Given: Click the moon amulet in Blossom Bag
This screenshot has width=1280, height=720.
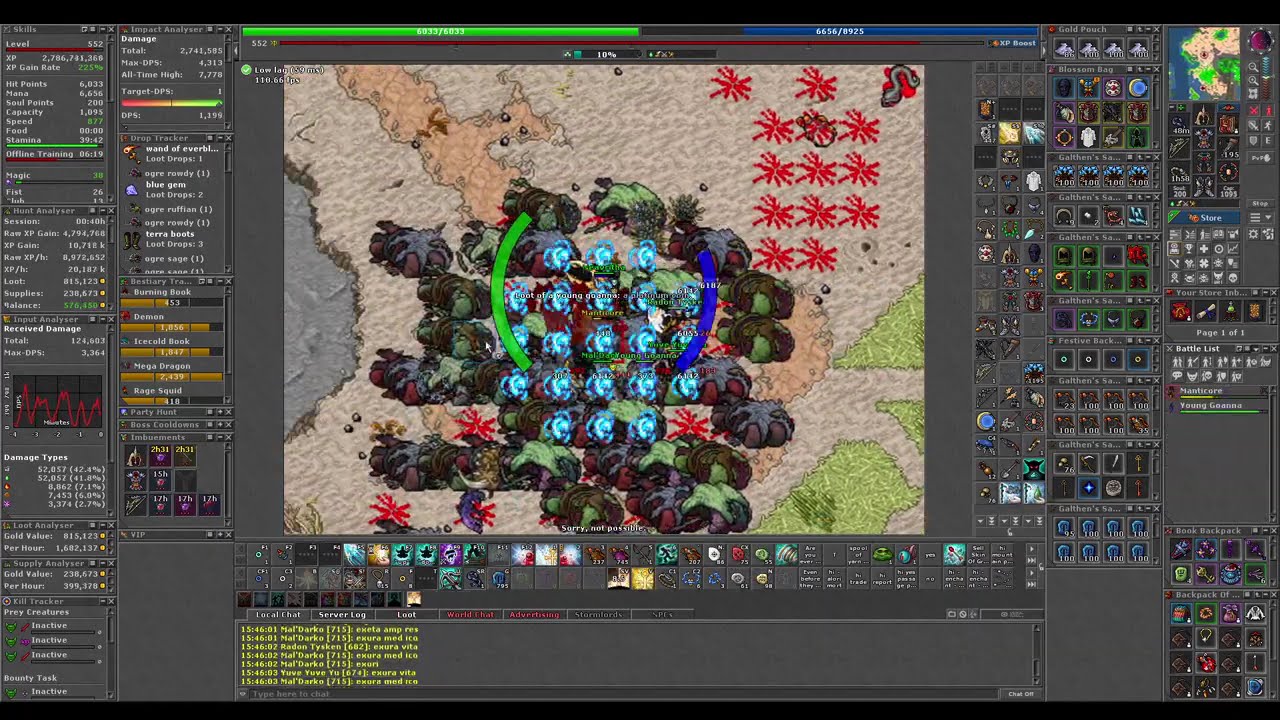Looking at the screenshot, I should click(x=1138, y=88).
